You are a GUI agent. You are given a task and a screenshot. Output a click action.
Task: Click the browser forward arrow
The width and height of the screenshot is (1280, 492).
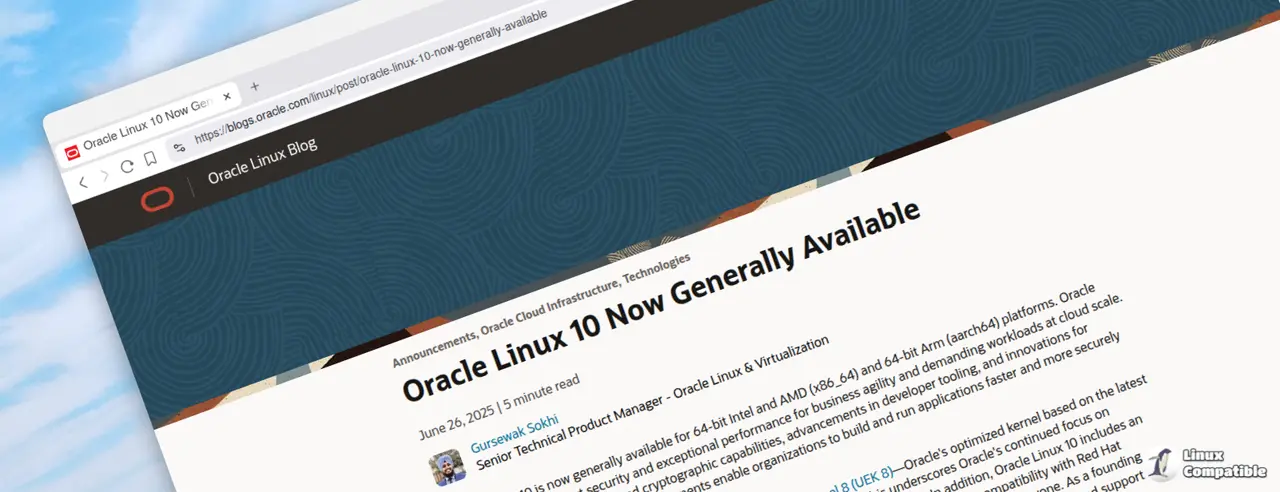[x=104, y=175]
